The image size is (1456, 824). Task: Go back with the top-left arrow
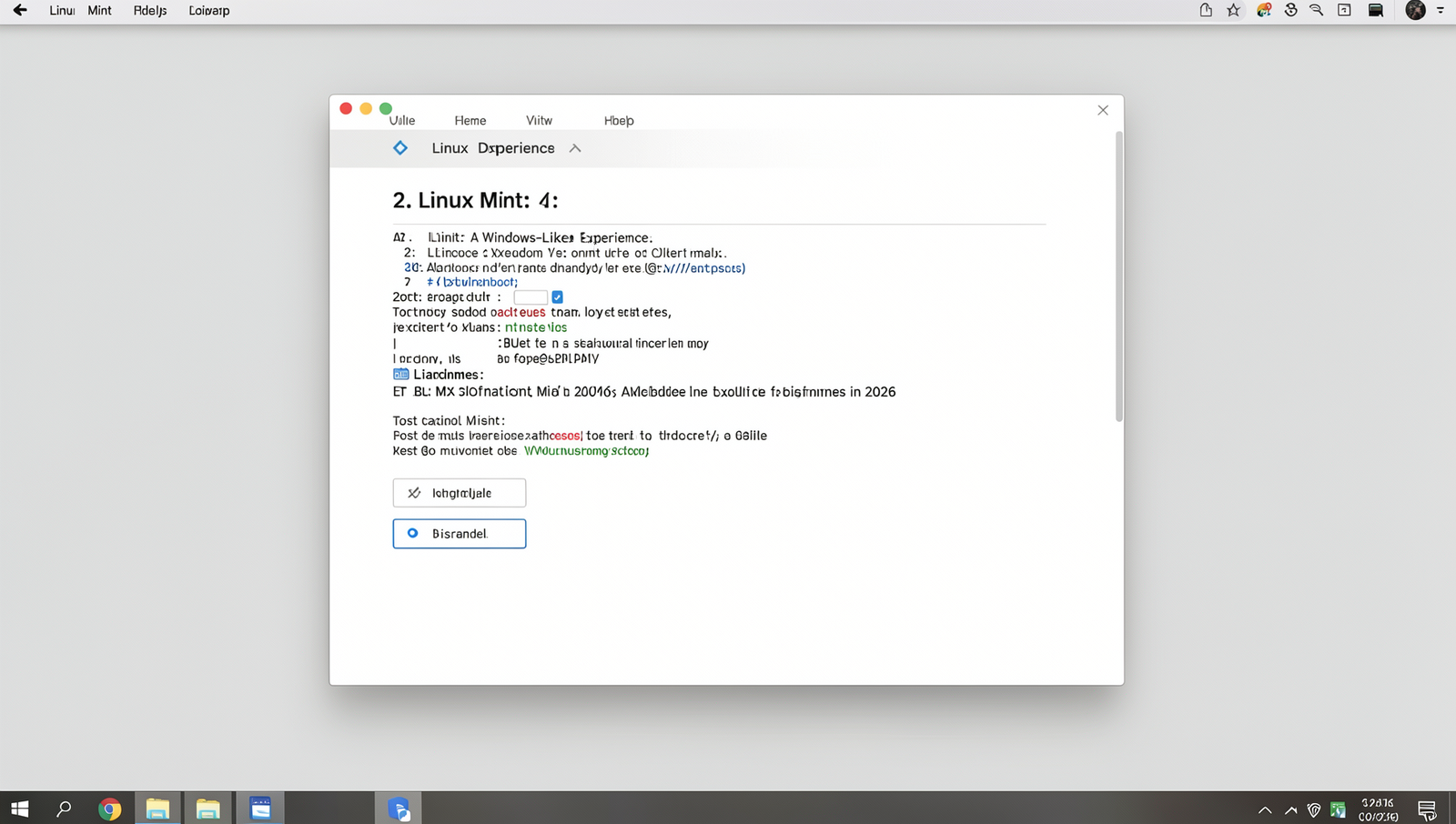[19, 10]
